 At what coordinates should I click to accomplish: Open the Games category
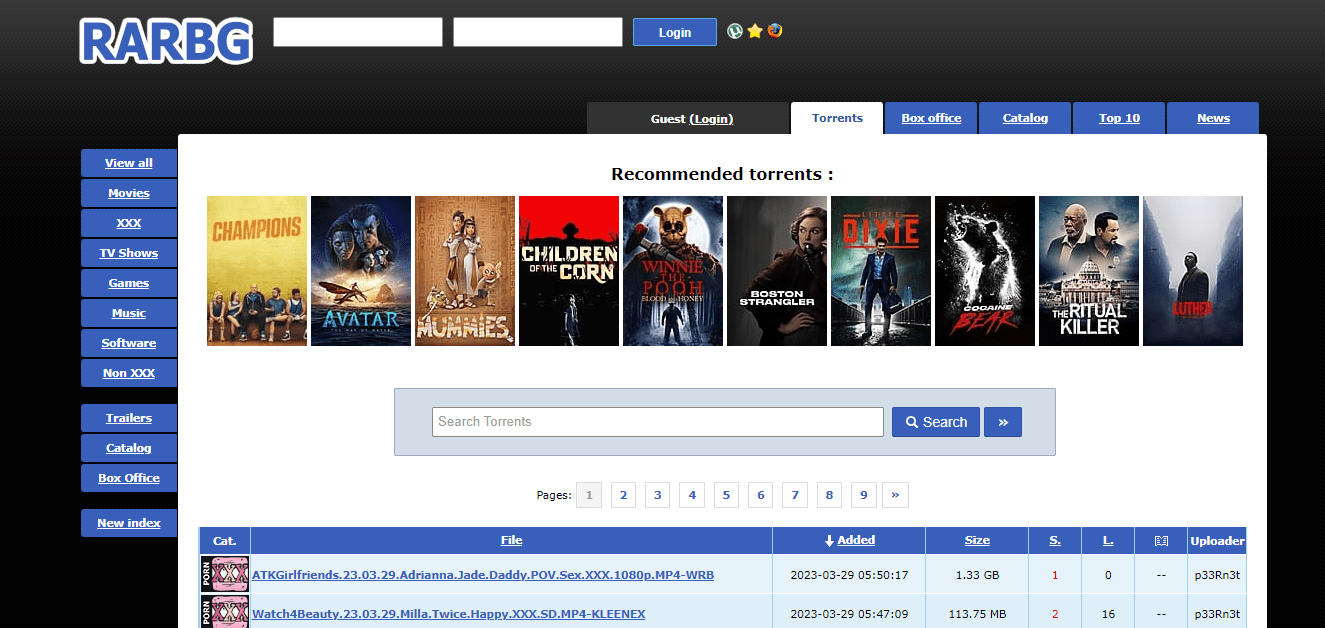(x=129, y=283)
